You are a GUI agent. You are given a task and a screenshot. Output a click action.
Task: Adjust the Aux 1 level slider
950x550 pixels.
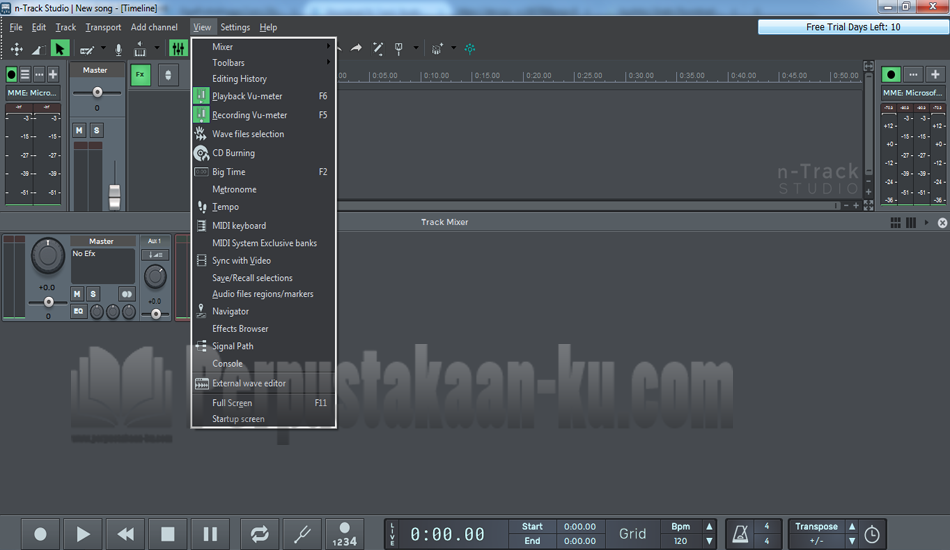(x=156, y=314)
